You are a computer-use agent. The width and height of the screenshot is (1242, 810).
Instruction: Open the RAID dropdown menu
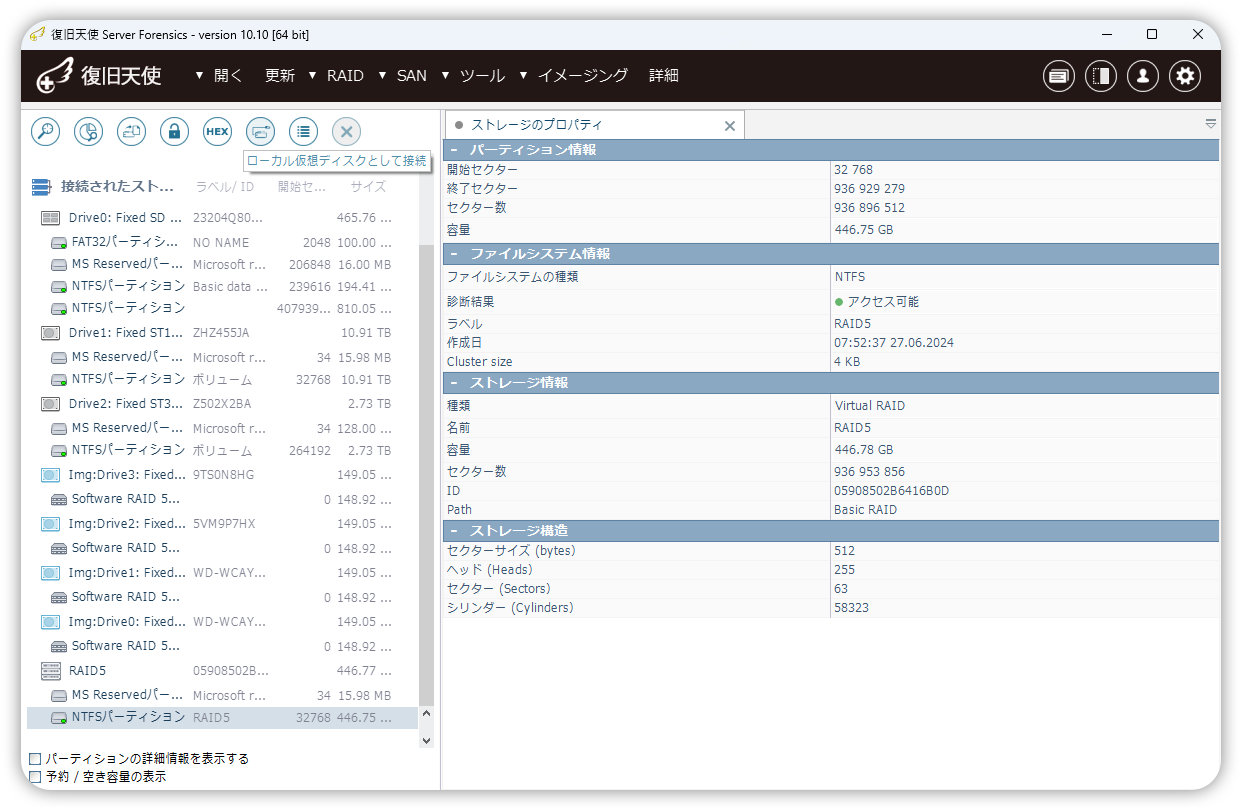coord(336,76)
